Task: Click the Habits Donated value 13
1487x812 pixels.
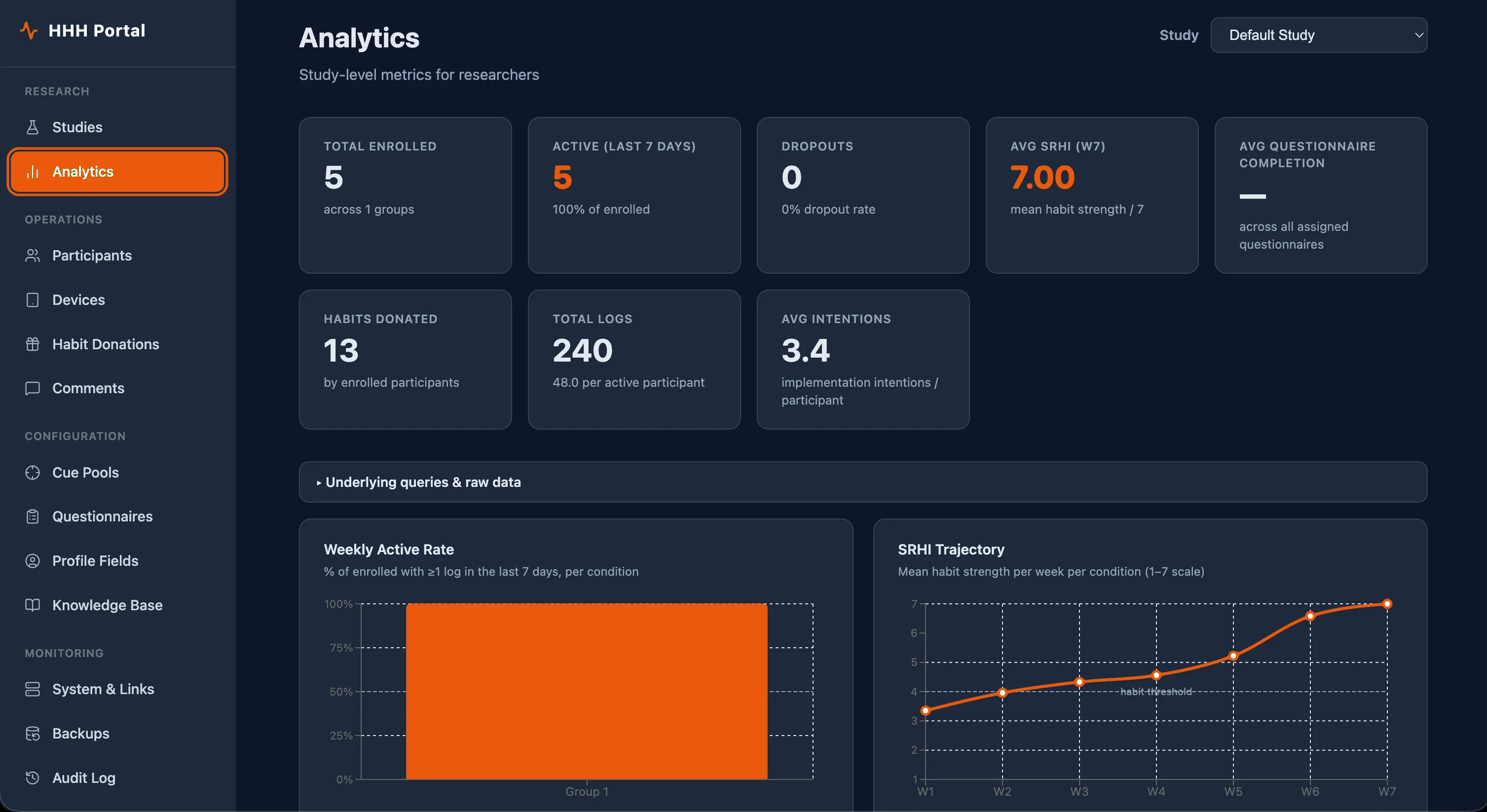Action: tap(341, 350)
